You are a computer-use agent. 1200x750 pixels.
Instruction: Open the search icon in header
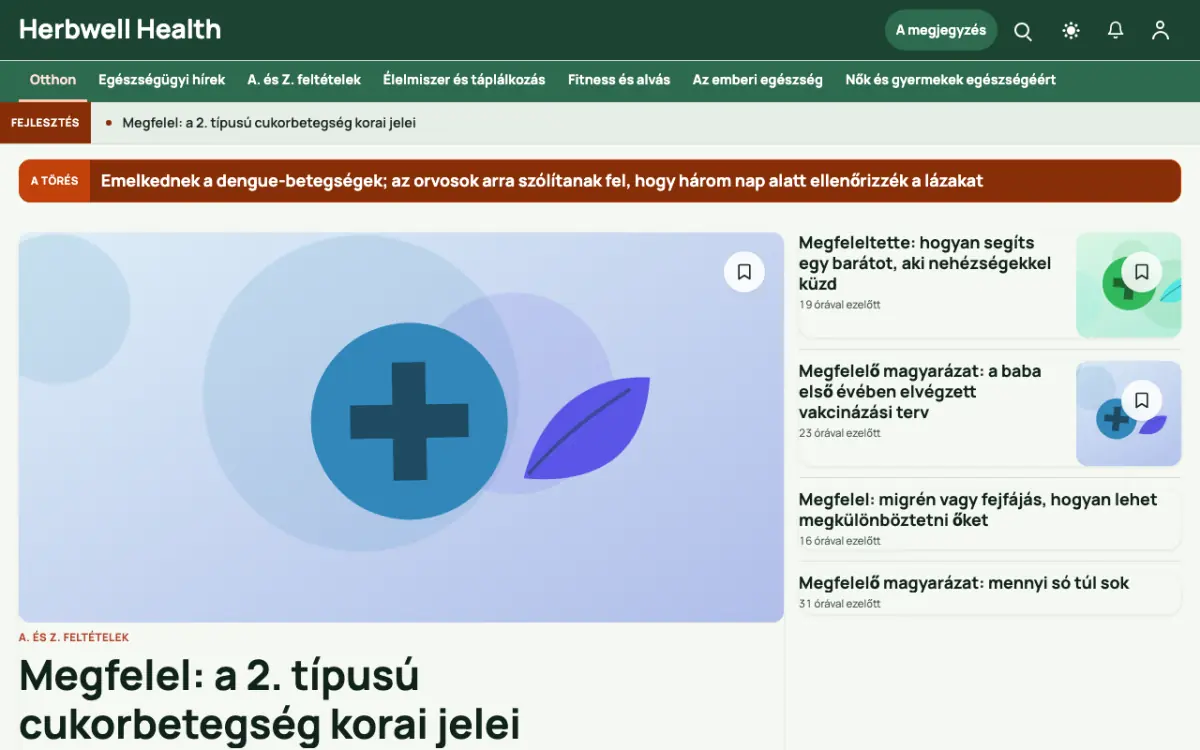[x=1023, y=30]
